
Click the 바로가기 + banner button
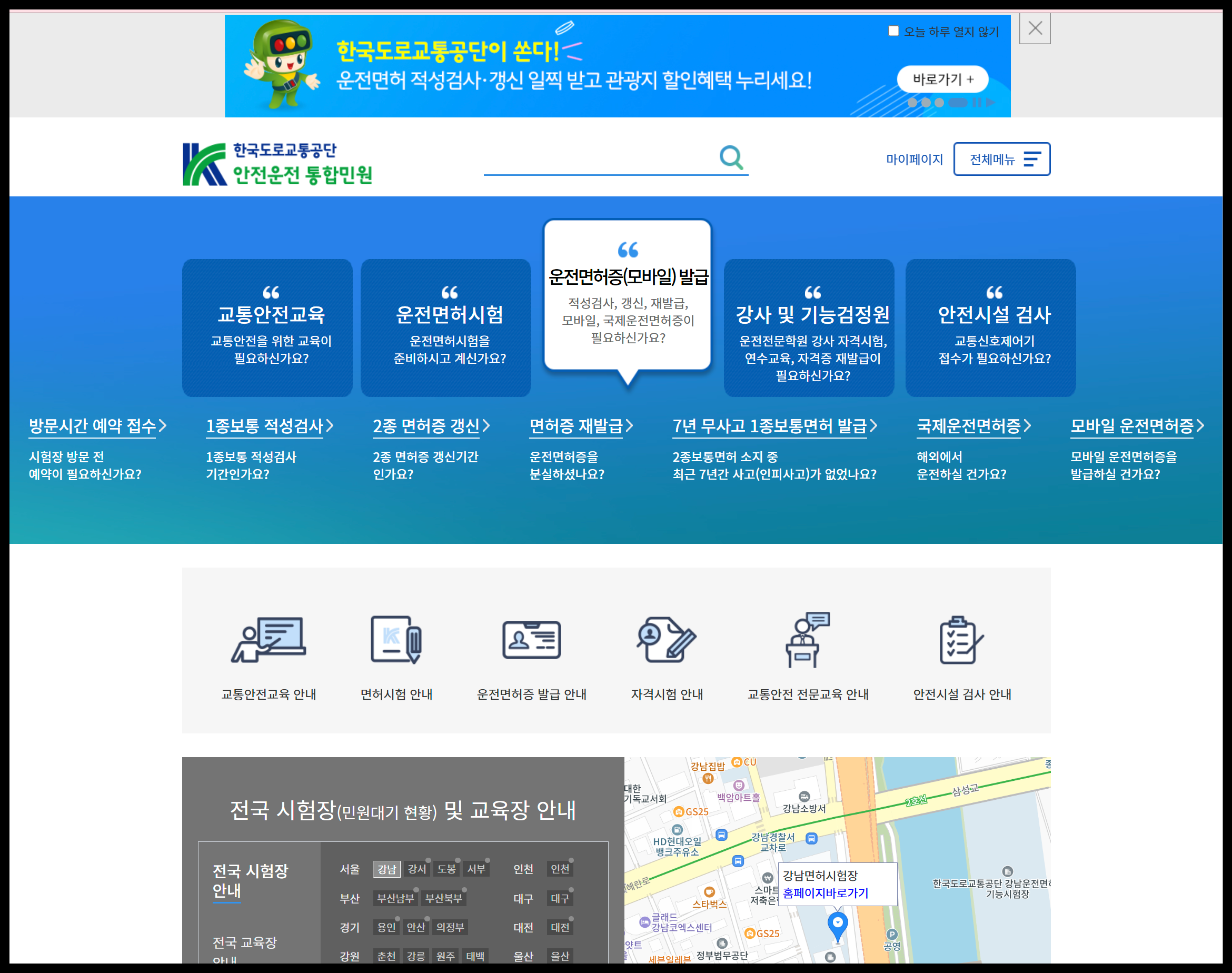tap(943, 79)
